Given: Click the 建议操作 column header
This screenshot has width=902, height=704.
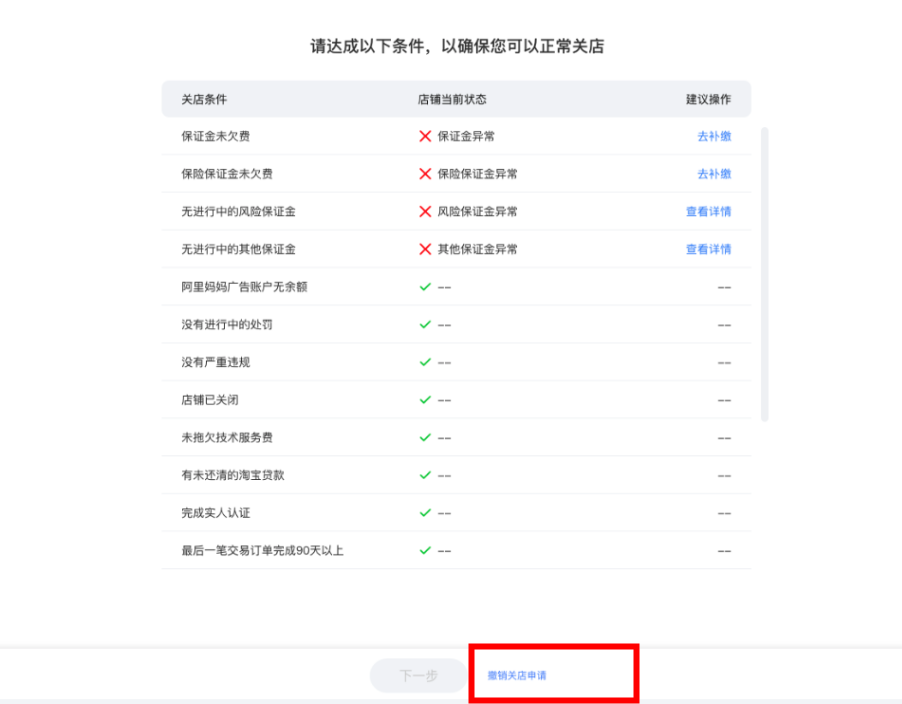Looking at the screenshot, I should [708, 100].
